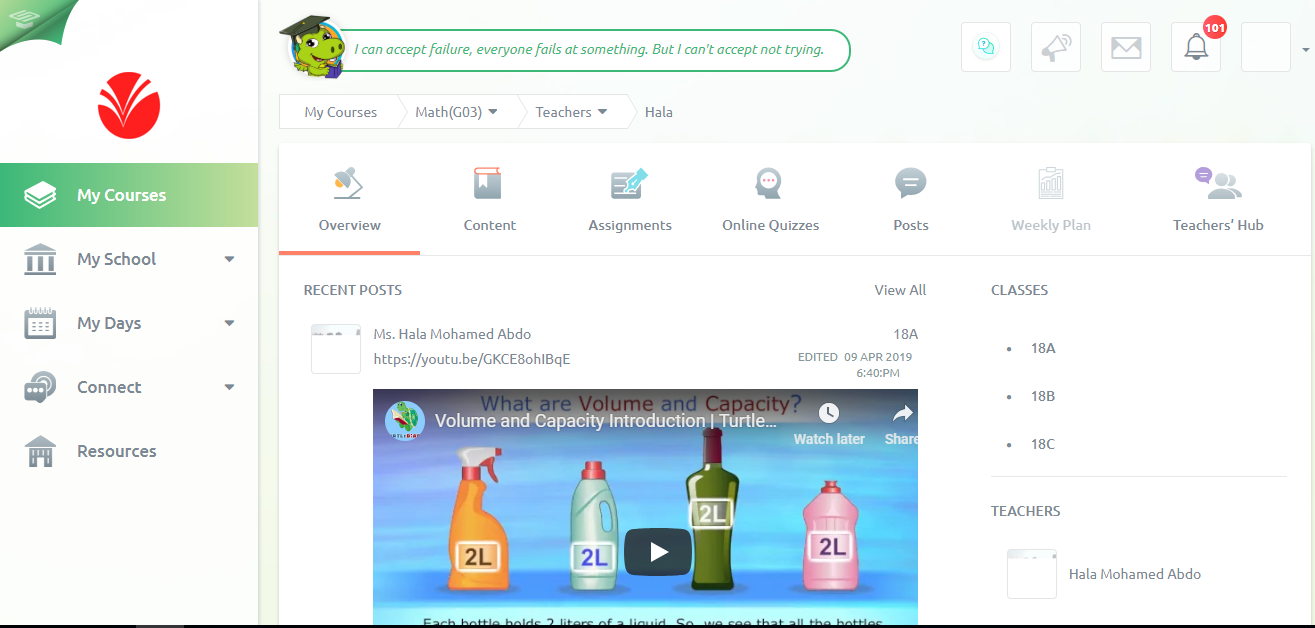Open the mail envelope icon
Screen dimensions: 1315x628
coord(1126,47)
